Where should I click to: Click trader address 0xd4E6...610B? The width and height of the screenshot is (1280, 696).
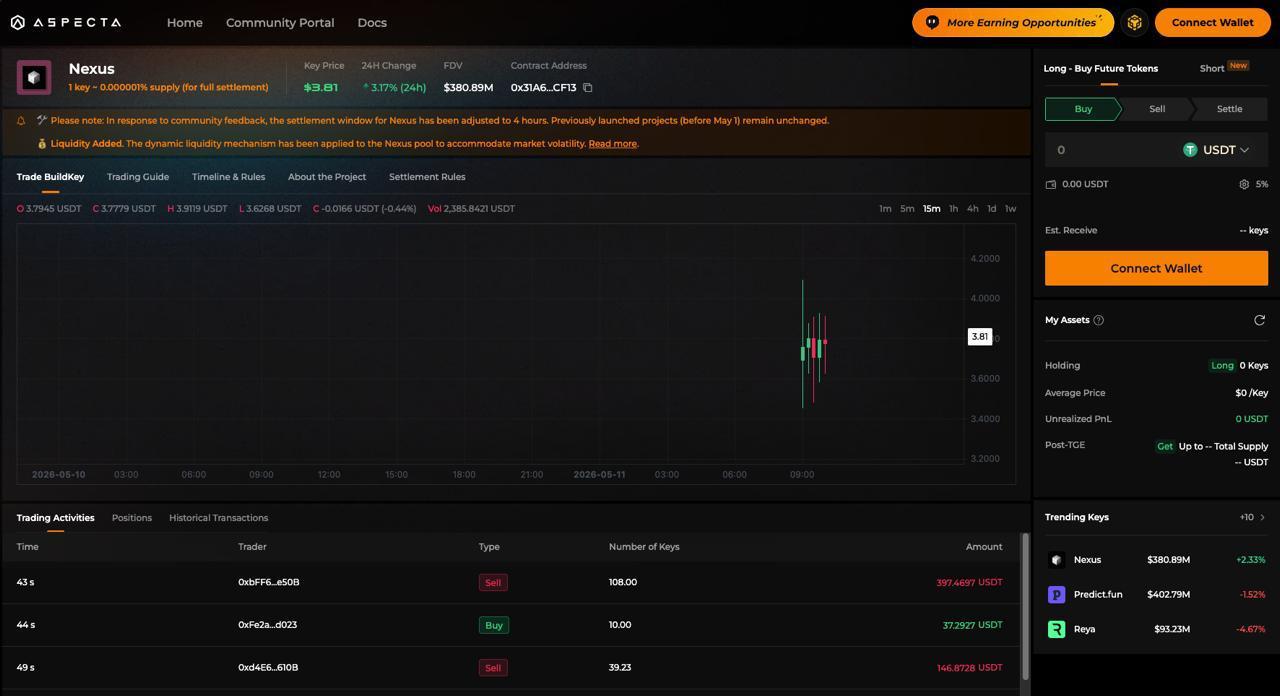coord(268,667)
